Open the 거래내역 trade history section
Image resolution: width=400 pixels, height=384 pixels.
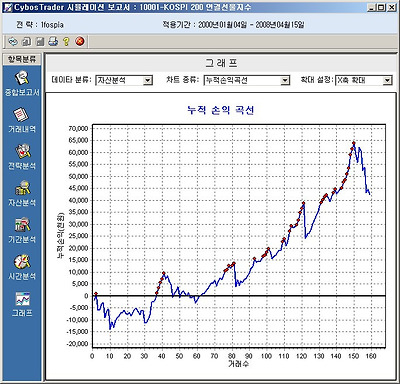[22, 120]
